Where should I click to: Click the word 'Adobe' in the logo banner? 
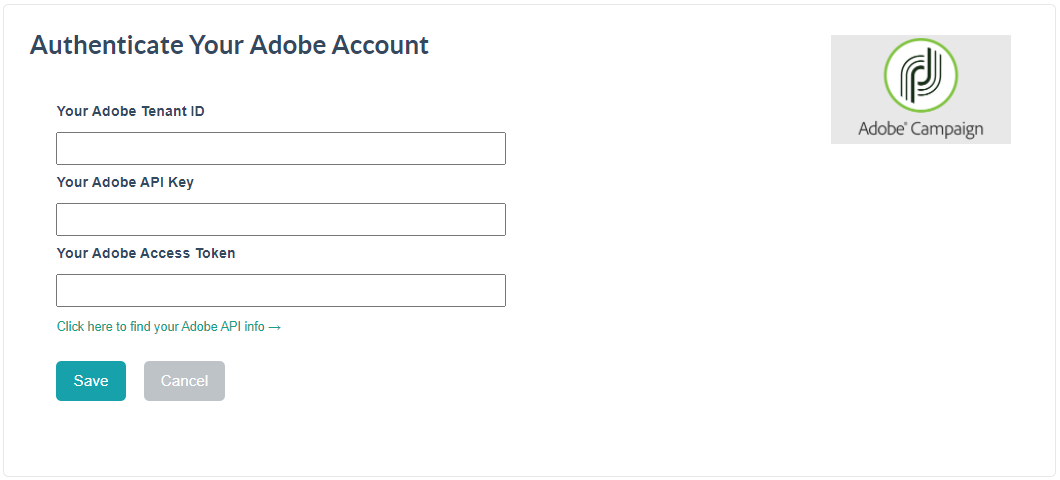click(x=881, y=128)
